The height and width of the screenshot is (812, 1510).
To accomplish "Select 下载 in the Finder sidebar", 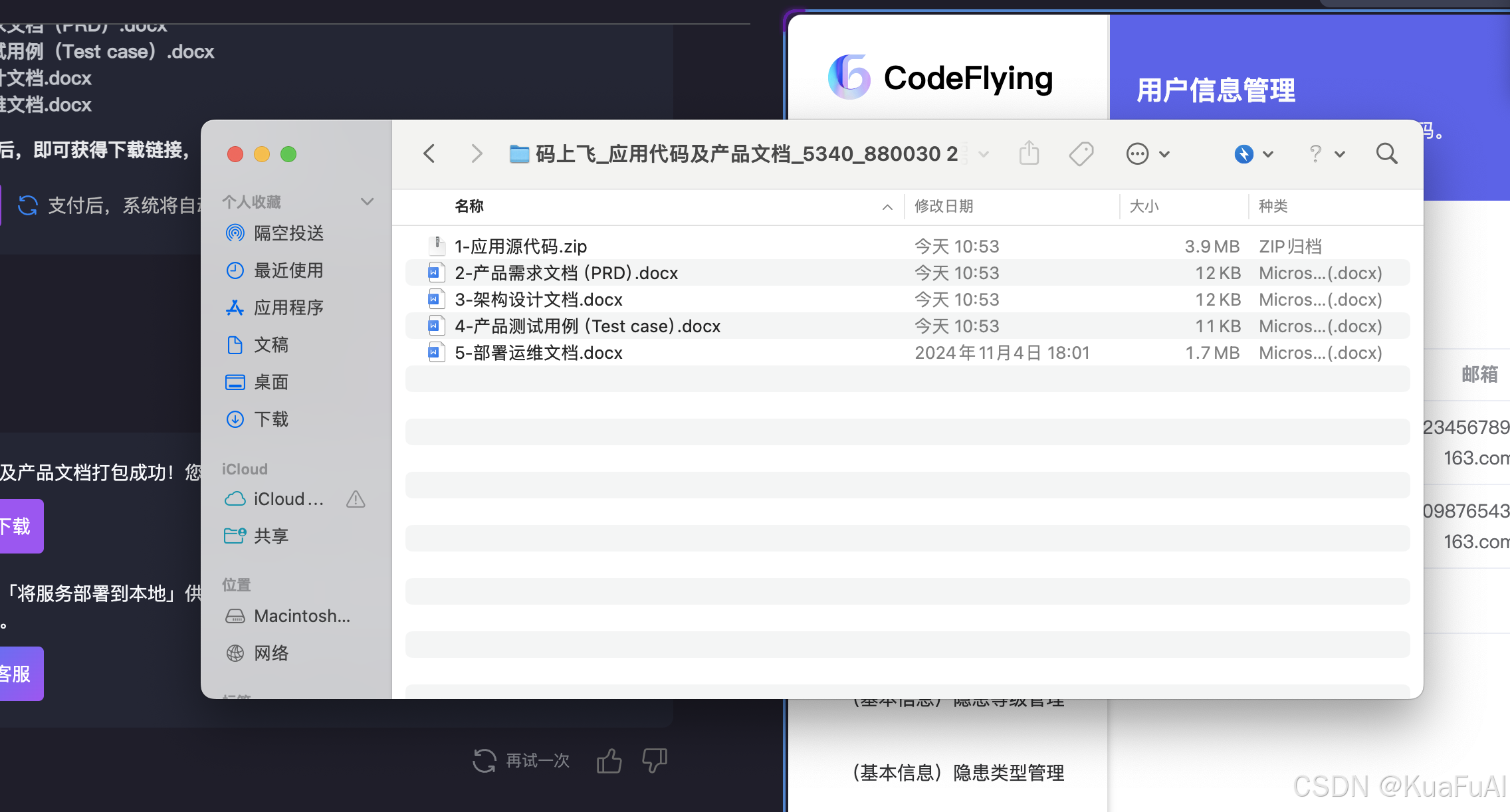I will pos(271,419).
